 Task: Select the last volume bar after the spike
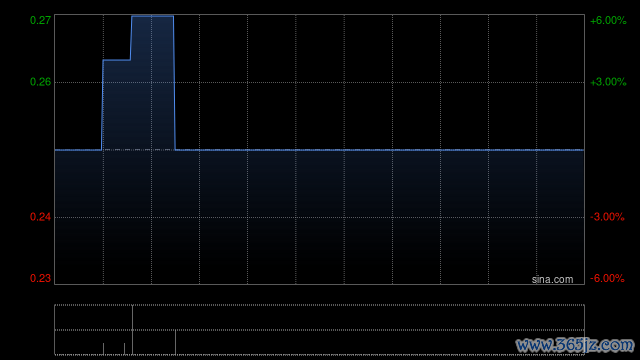(x=176, y=342)
